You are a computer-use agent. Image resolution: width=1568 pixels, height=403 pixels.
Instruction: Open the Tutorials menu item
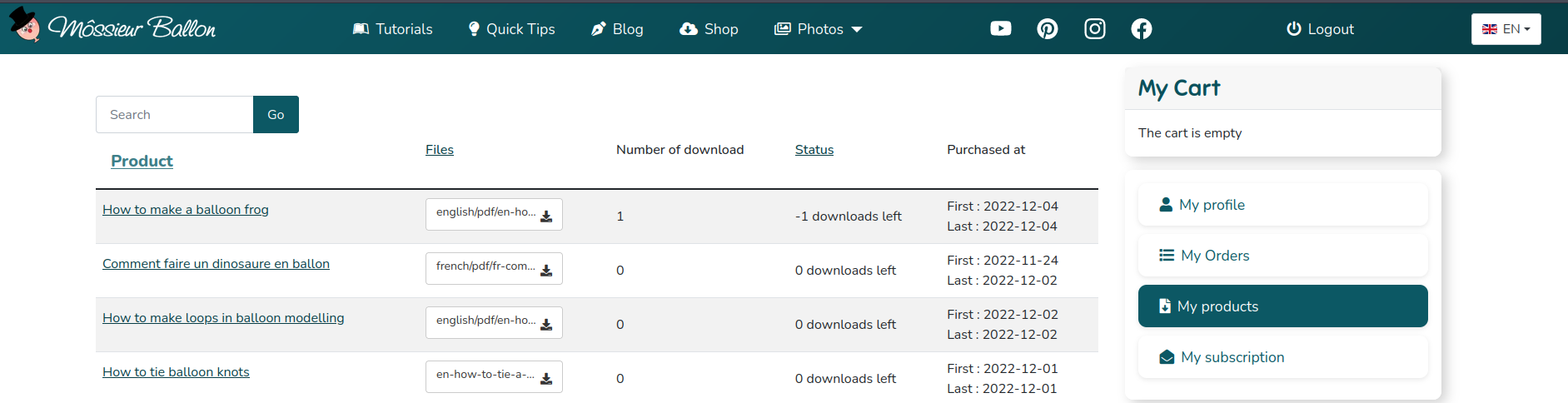pyautogui.click(x=393, y=29)
